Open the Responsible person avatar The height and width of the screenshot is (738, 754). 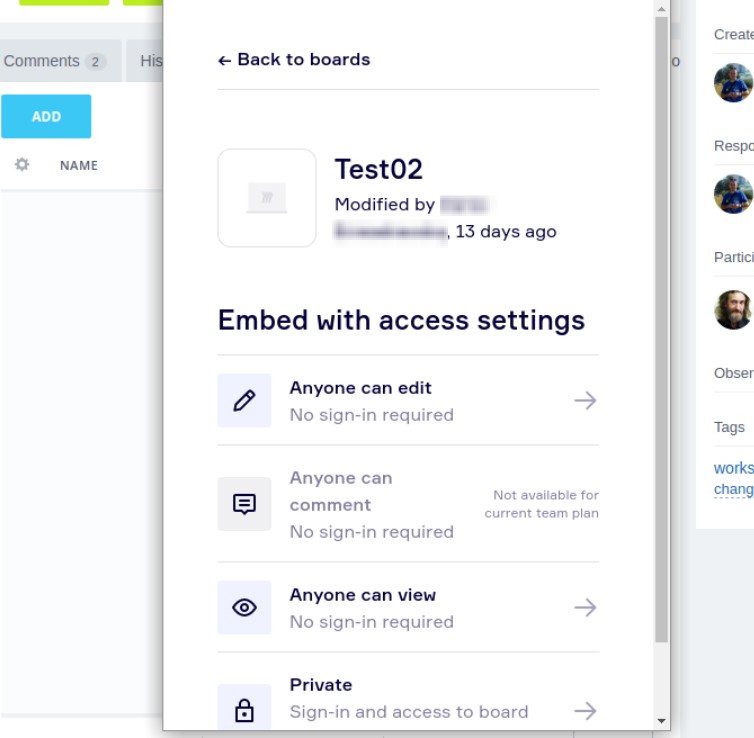click(x=733, y=194)
